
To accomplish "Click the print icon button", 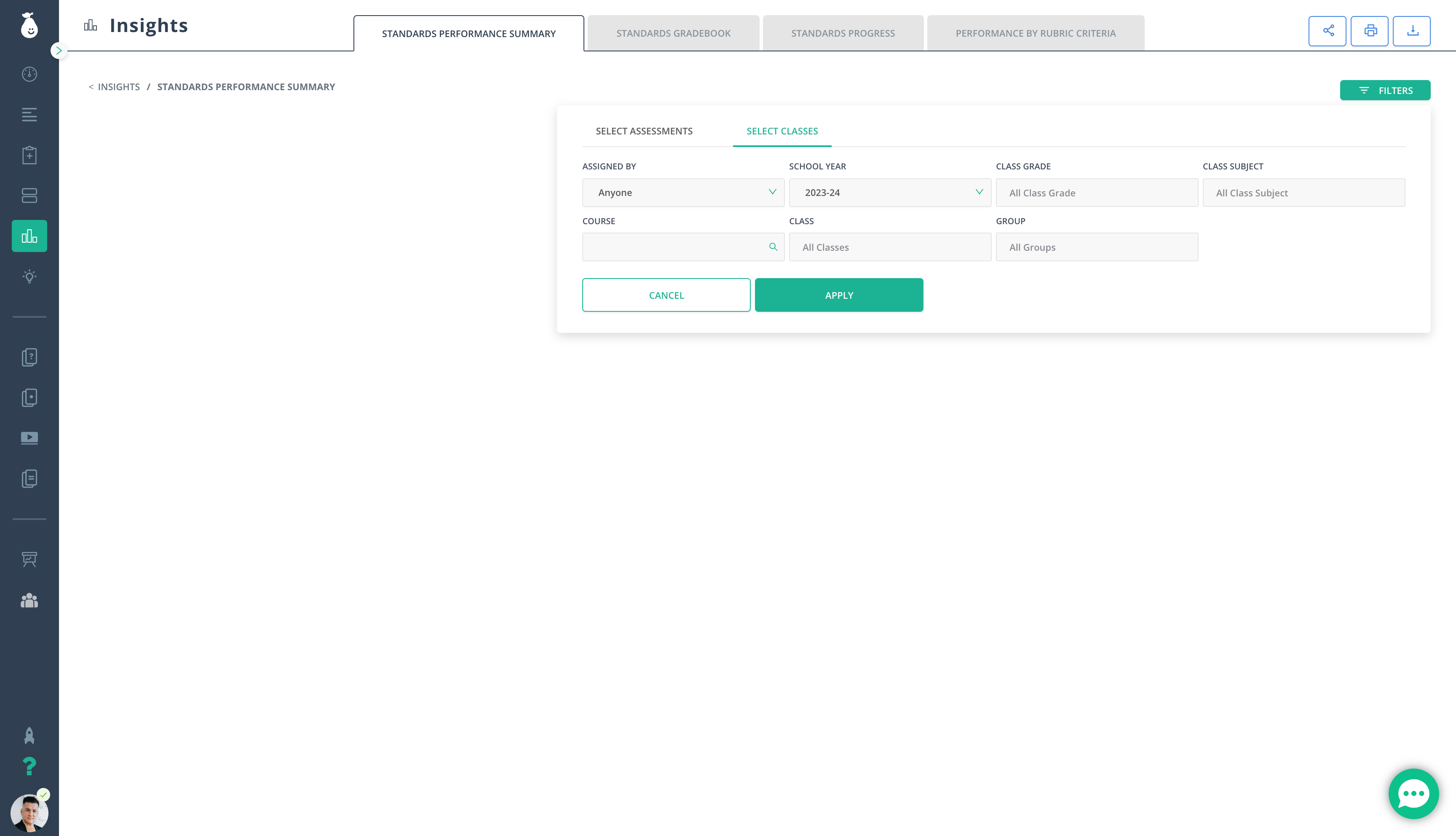I will point(1369,31).
